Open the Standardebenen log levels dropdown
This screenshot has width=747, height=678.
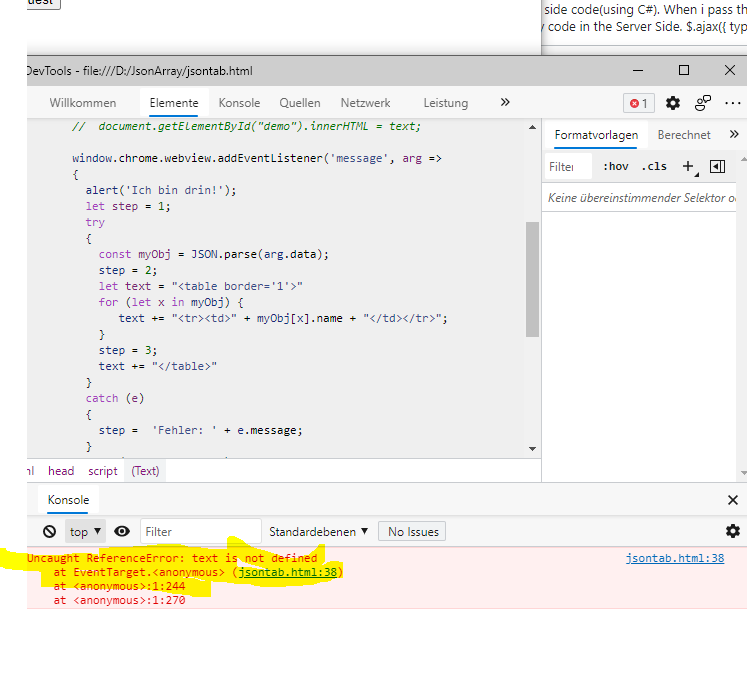319,532
